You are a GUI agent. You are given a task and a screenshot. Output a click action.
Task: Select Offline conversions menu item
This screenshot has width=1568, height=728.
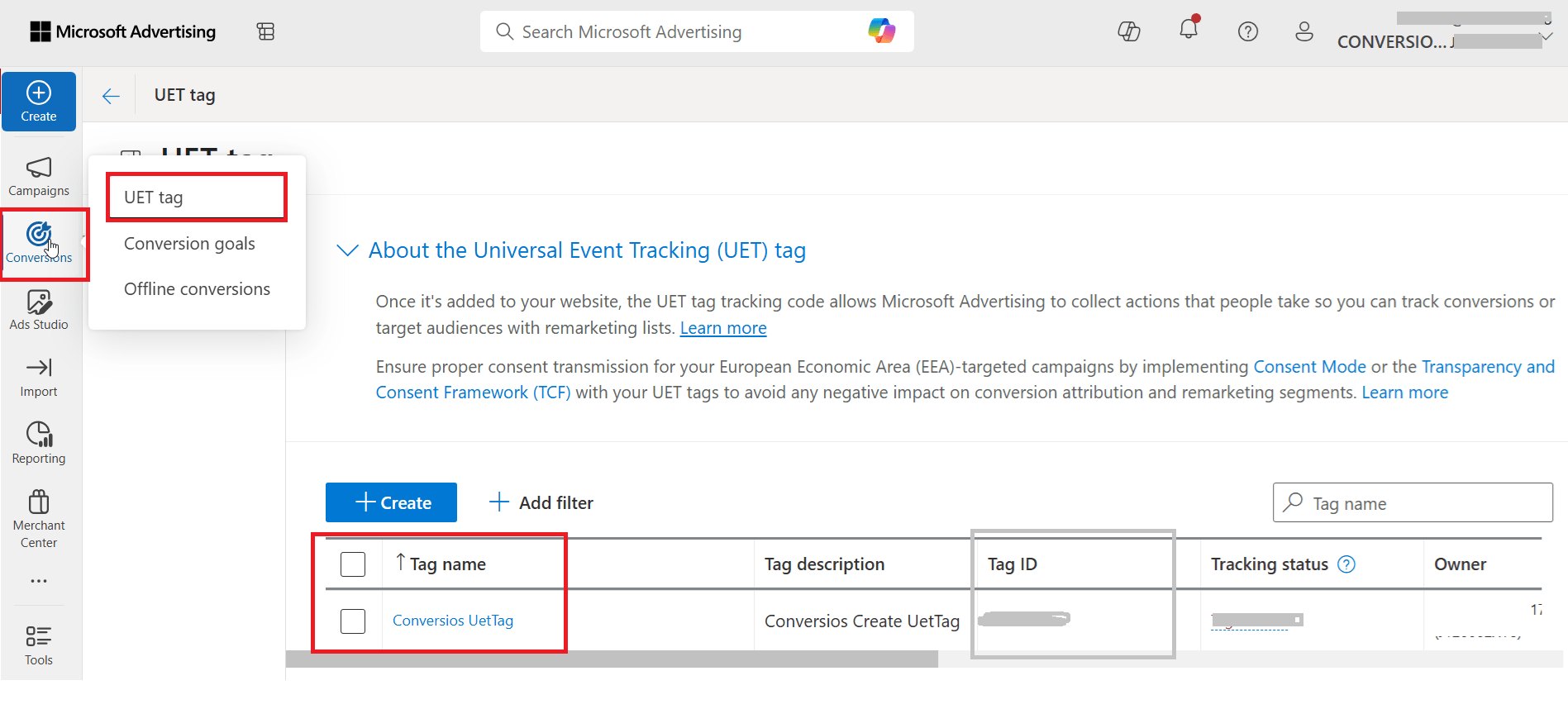tap(197, 289)
